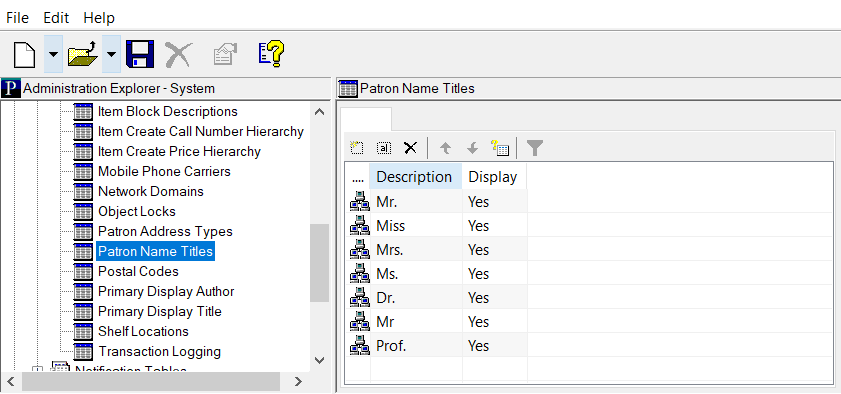Viewport: 841px width, 394px height.
Task: Sort by the Description column header
Action: click(x=416, y=177)
